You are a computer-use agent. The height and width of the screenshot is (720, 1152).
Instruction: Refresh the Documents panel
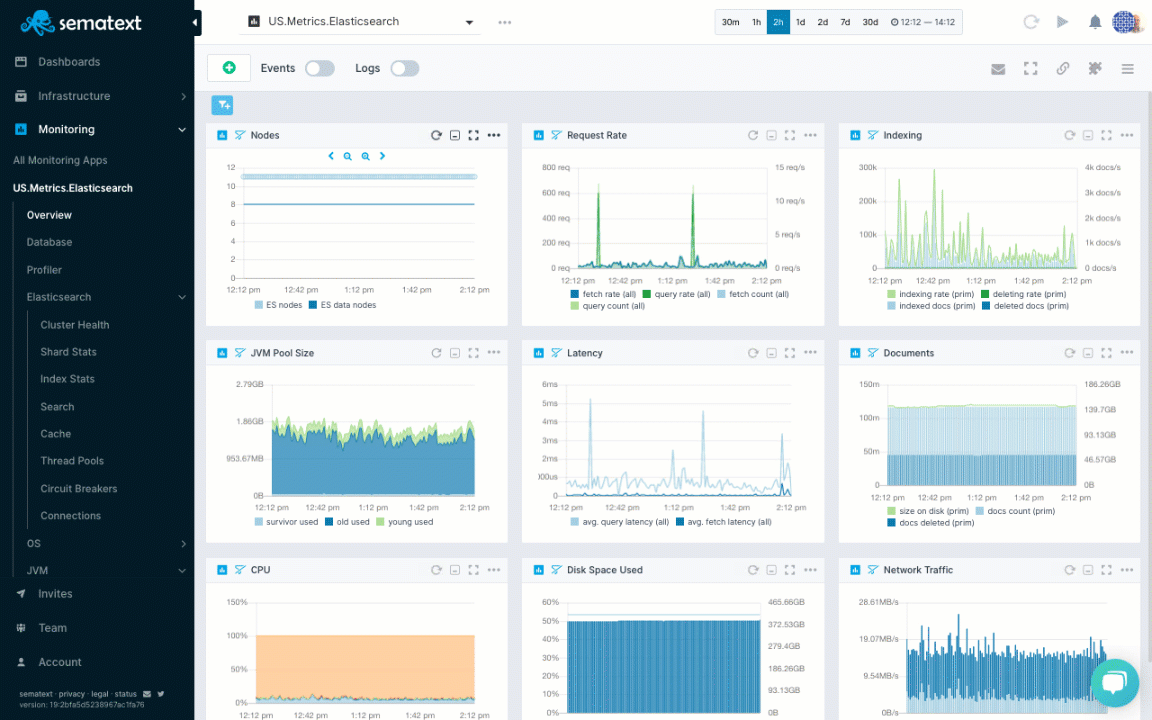1070,353
